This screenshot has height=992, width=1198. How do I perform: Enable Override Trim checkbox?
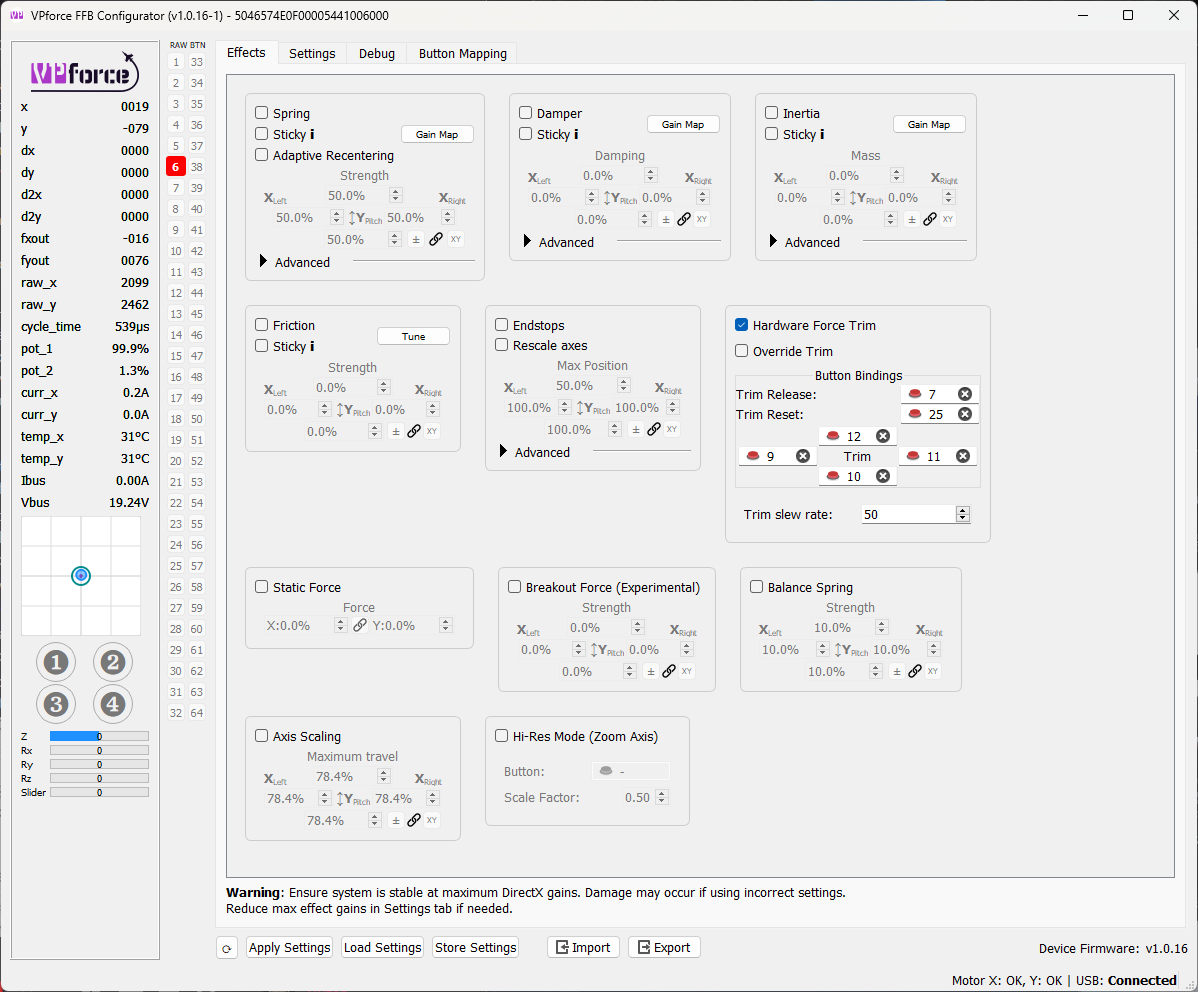coord(741,351)
